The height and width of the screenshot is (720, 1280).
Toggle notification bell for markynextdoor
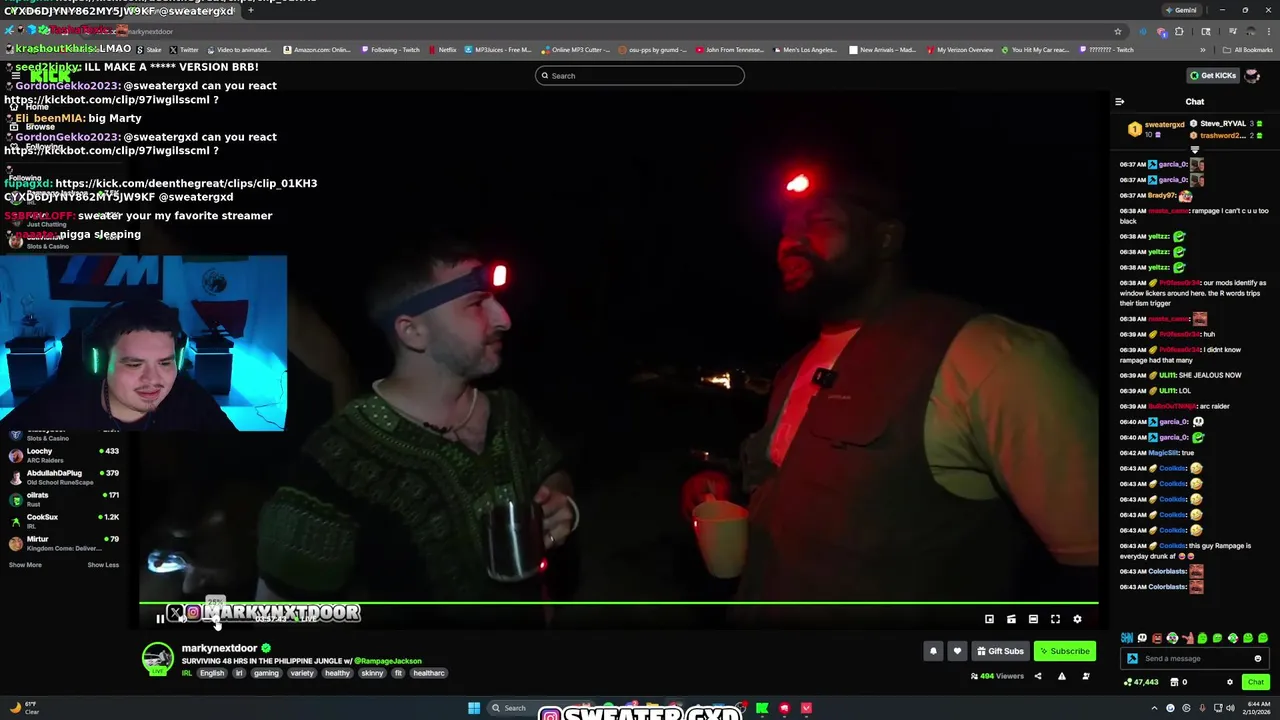coord(933,651)
